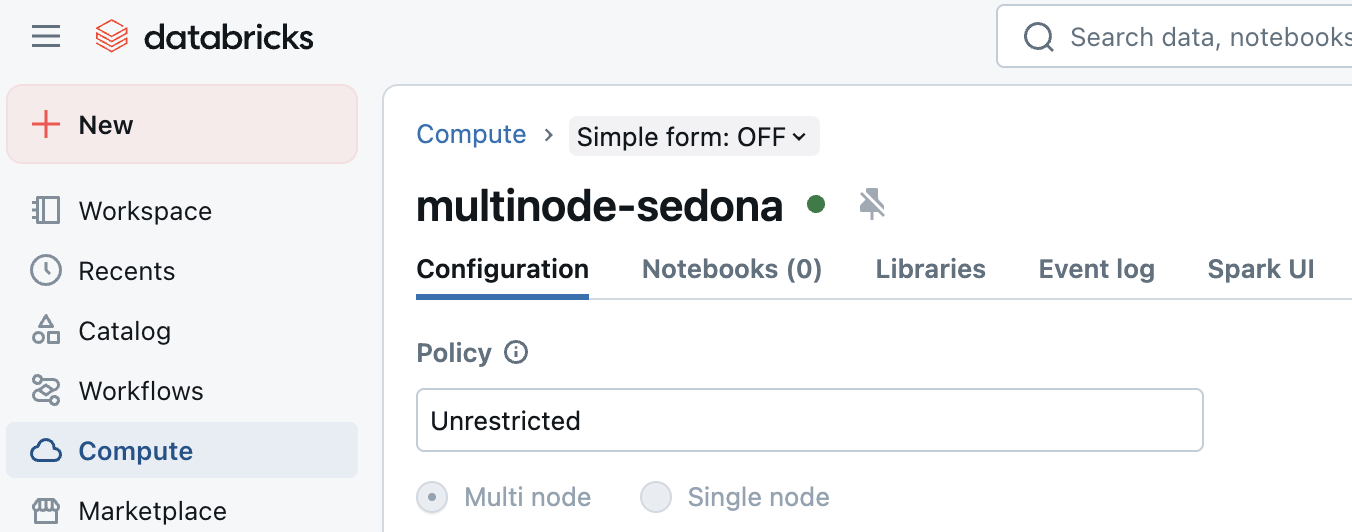Switch to the Libraries tab
The image size is (1352, 532).
930,269
